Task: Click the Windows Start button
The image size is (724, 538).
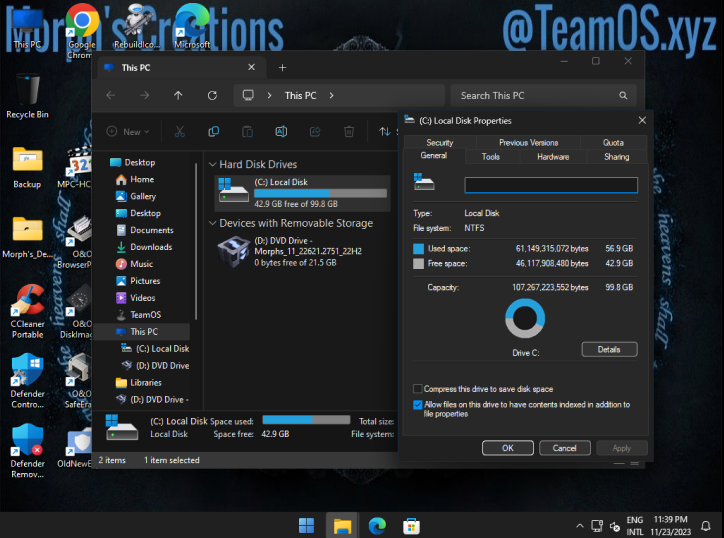Action: tap(307, 526)
